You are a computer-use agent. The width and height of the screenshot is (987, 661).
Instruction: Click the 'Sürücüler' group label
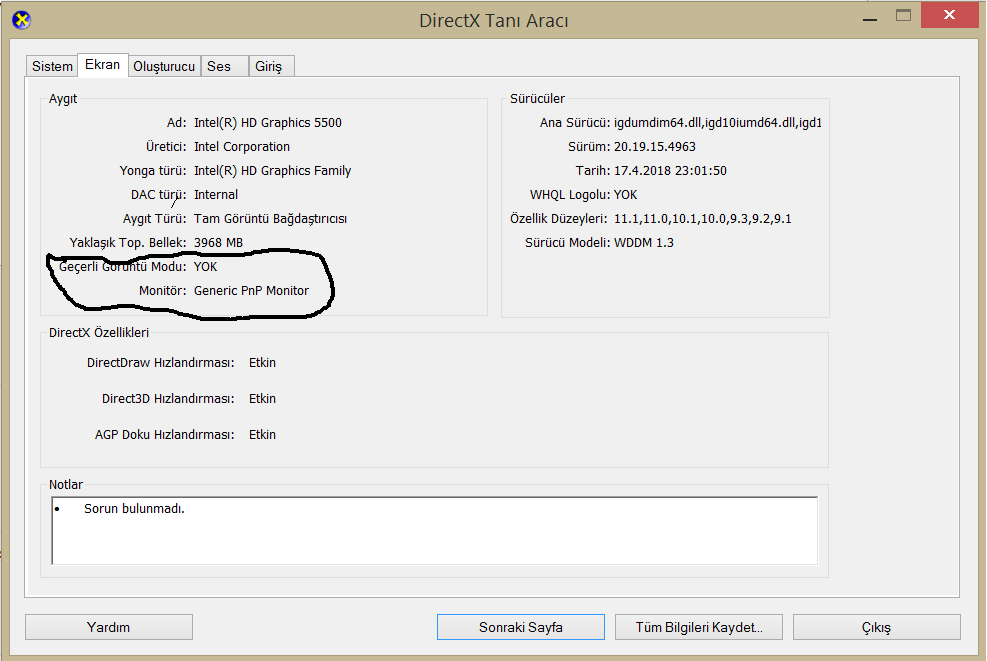click(x=537, y=99)
